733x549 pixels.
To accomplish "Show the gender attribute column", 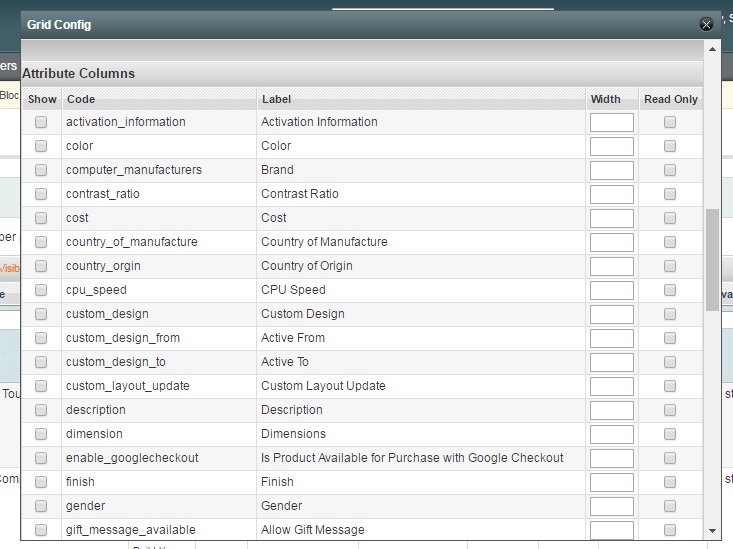I will click(x=41, y=506).
